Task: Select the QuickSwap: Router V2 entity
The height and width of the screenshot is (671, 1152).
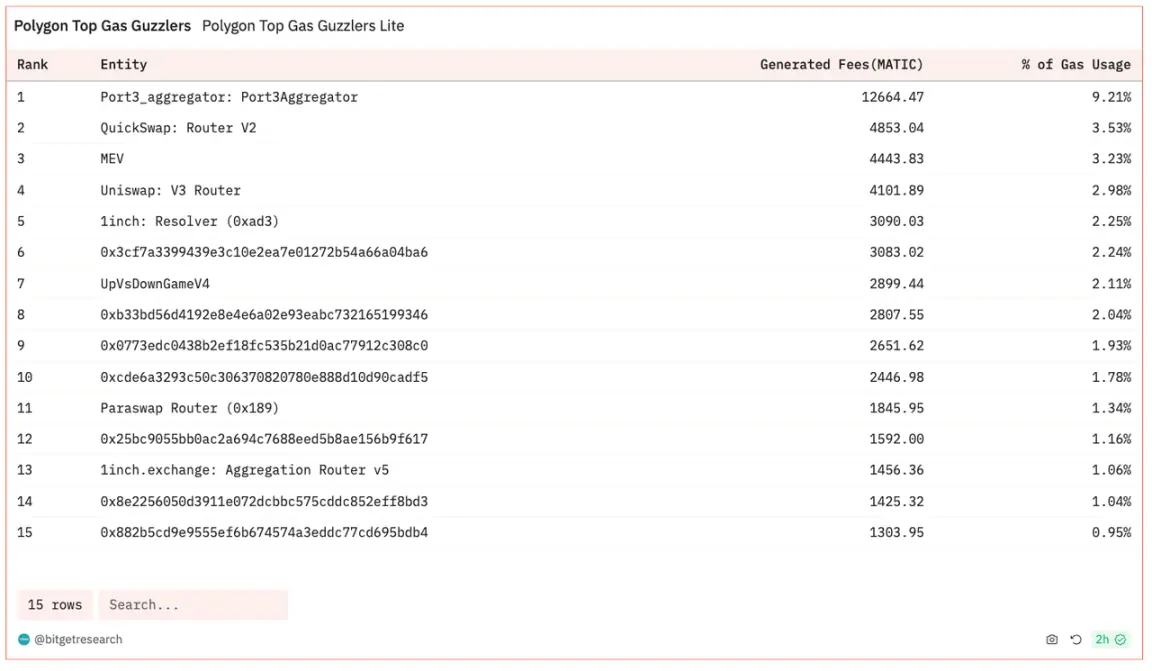Action: tap(178, 128)
